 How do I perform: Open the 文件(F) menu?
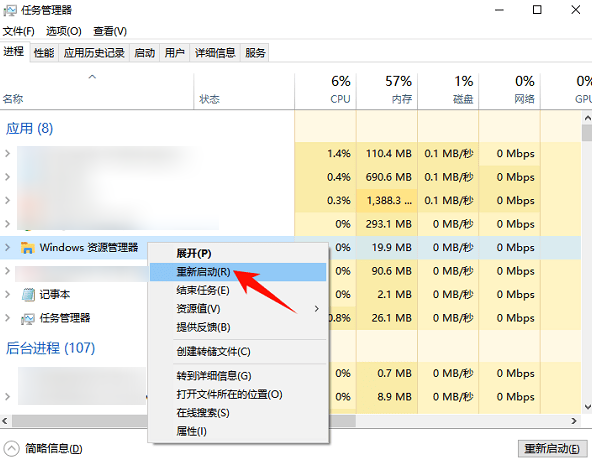[x=18, y=31]
